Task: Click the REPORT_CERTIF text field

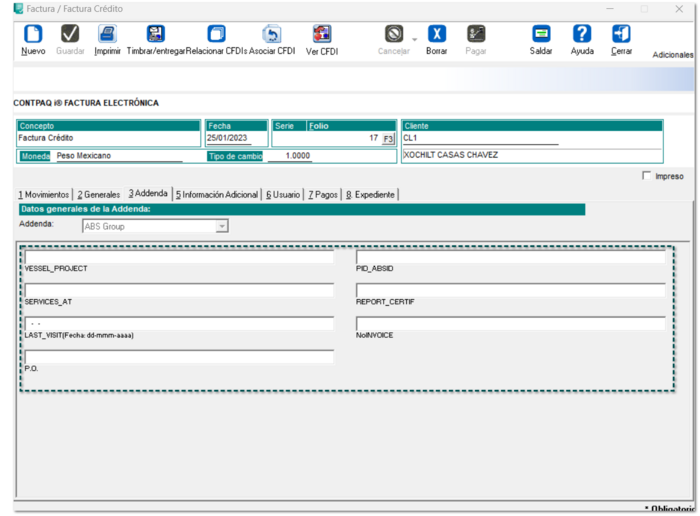Action: tap(510, 290)
